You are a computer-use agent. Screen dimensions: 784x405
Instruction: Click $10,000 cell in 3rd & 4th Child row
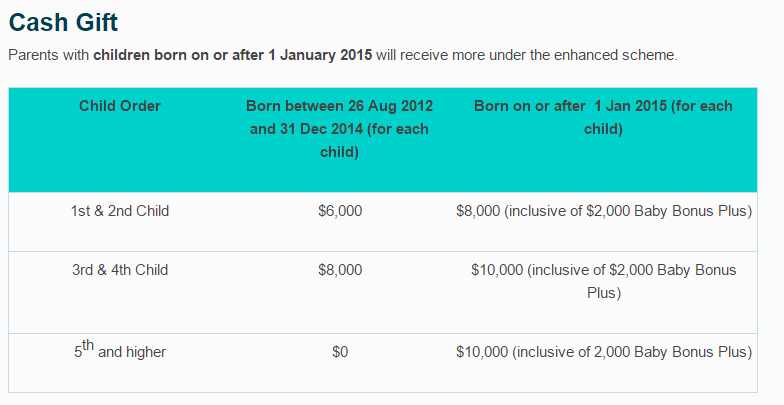click(604, 281)
